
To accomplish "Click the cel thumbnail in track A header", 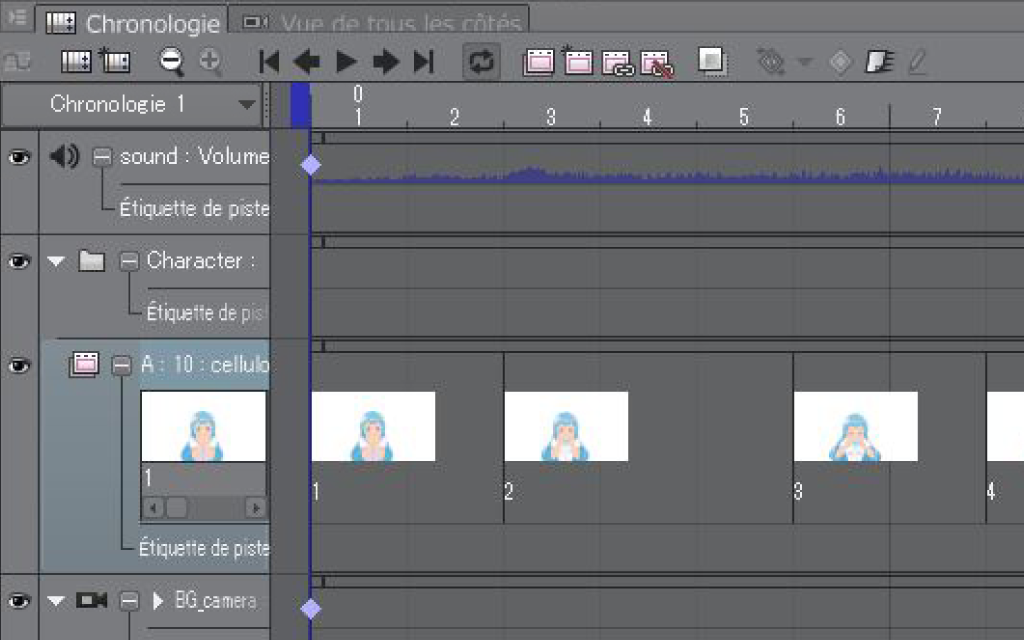I will tap(203, 426).
